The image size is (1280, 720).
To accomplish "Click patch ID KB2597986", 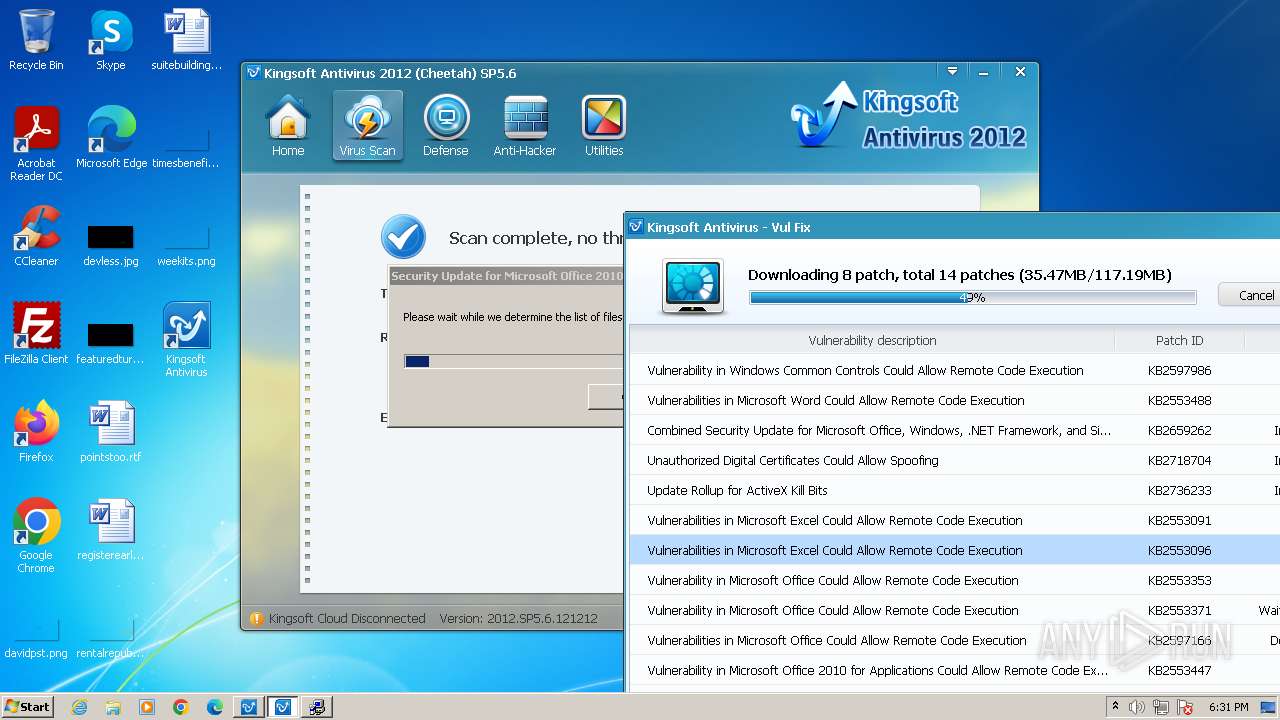I will 1179,370.
